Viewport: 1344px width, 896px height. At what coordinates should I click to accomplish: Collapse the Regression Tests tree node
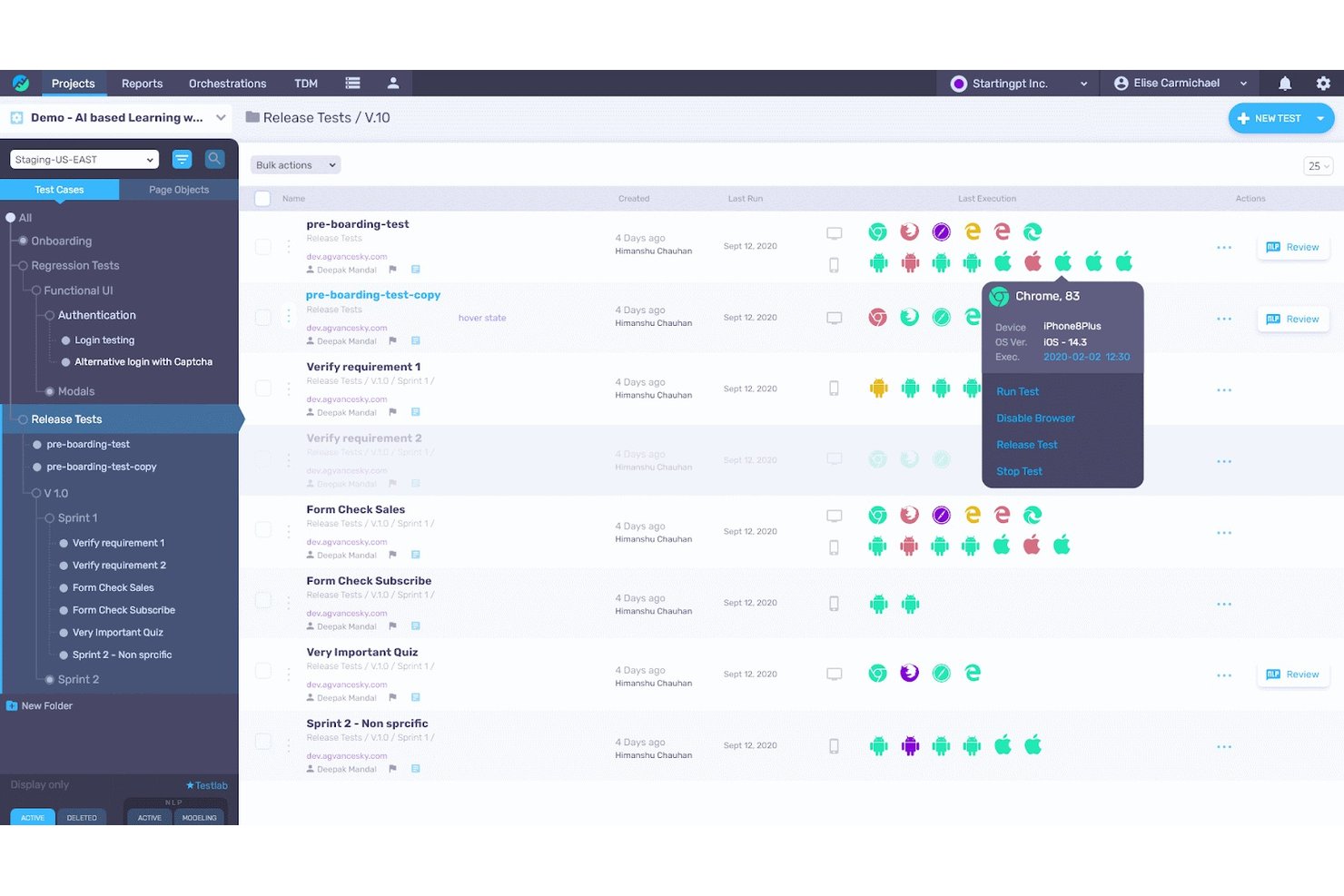(23, 265)
